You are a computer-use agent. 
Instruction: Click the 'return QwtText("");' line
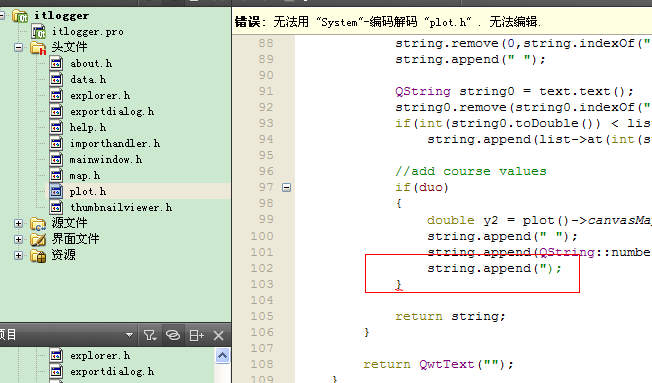click(x=439, y=365)
